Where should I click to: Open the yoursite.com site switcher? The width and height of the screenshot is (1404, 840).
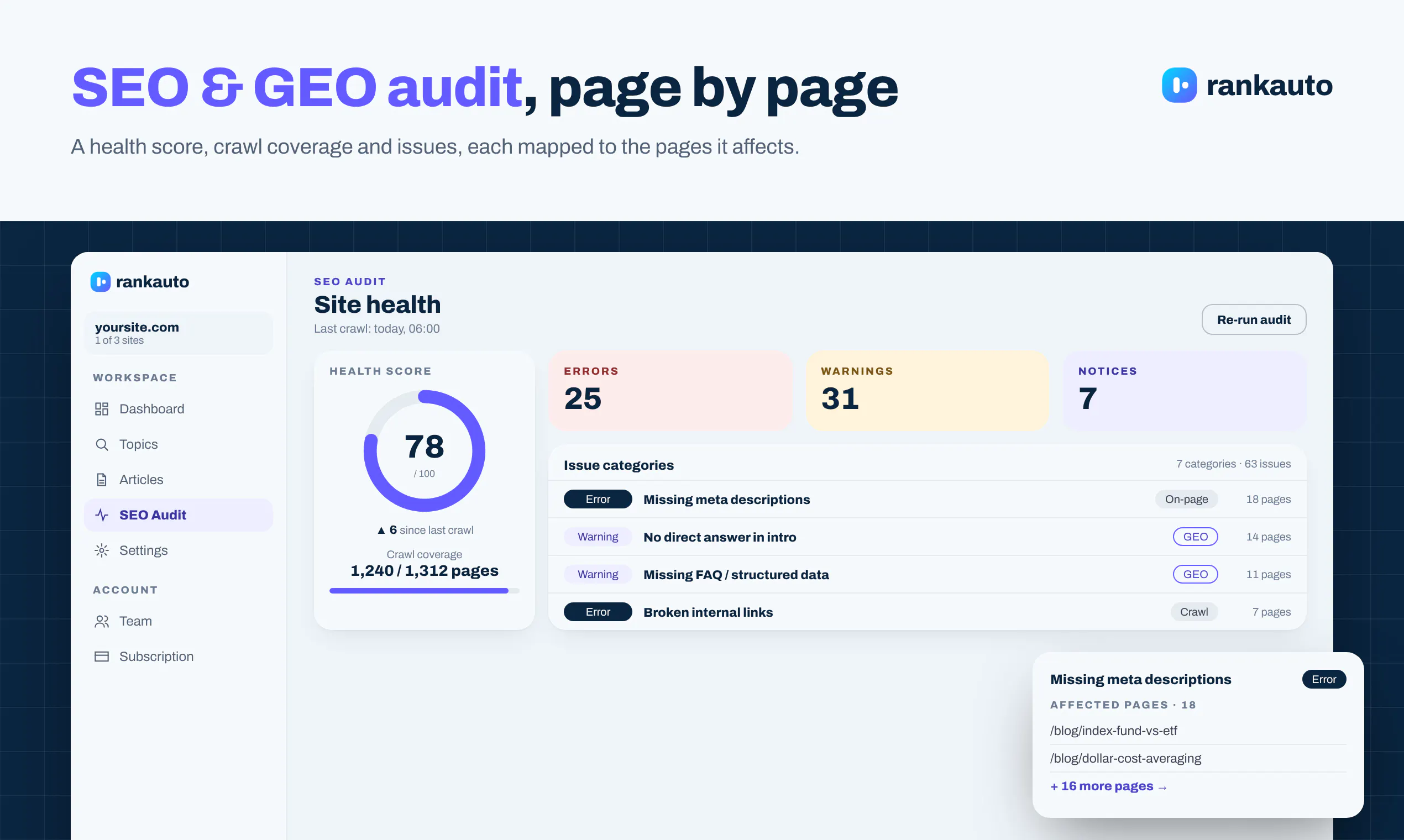179,333
